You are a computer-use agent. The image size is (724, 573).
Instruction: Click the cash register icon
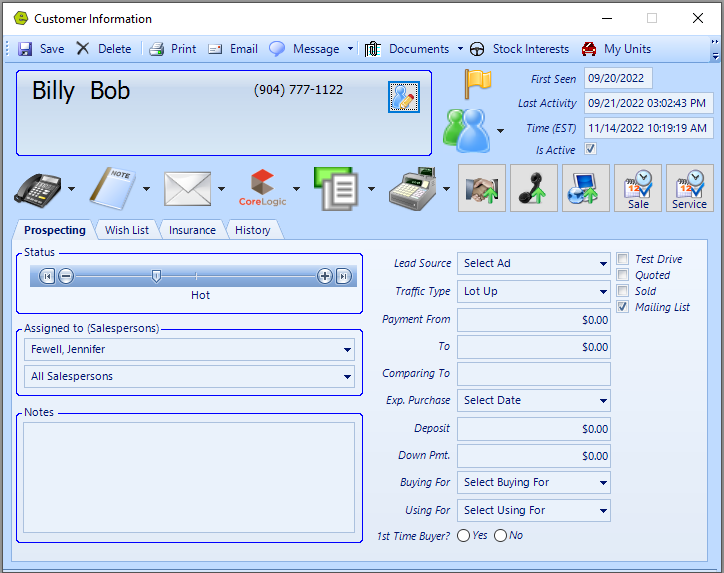pyautogui.click(x=413, y=188)
